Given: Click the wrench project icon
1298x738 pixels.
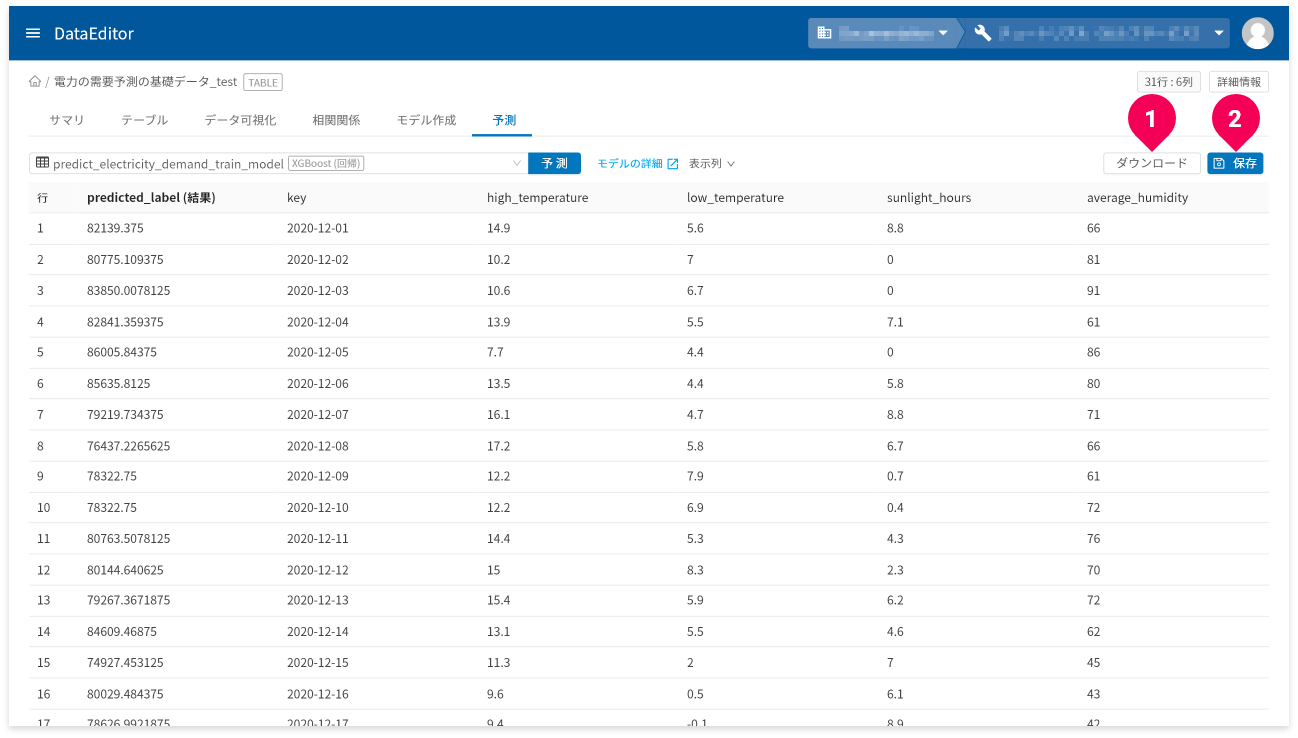Looking at the screenshot, I should click(982, 33).
